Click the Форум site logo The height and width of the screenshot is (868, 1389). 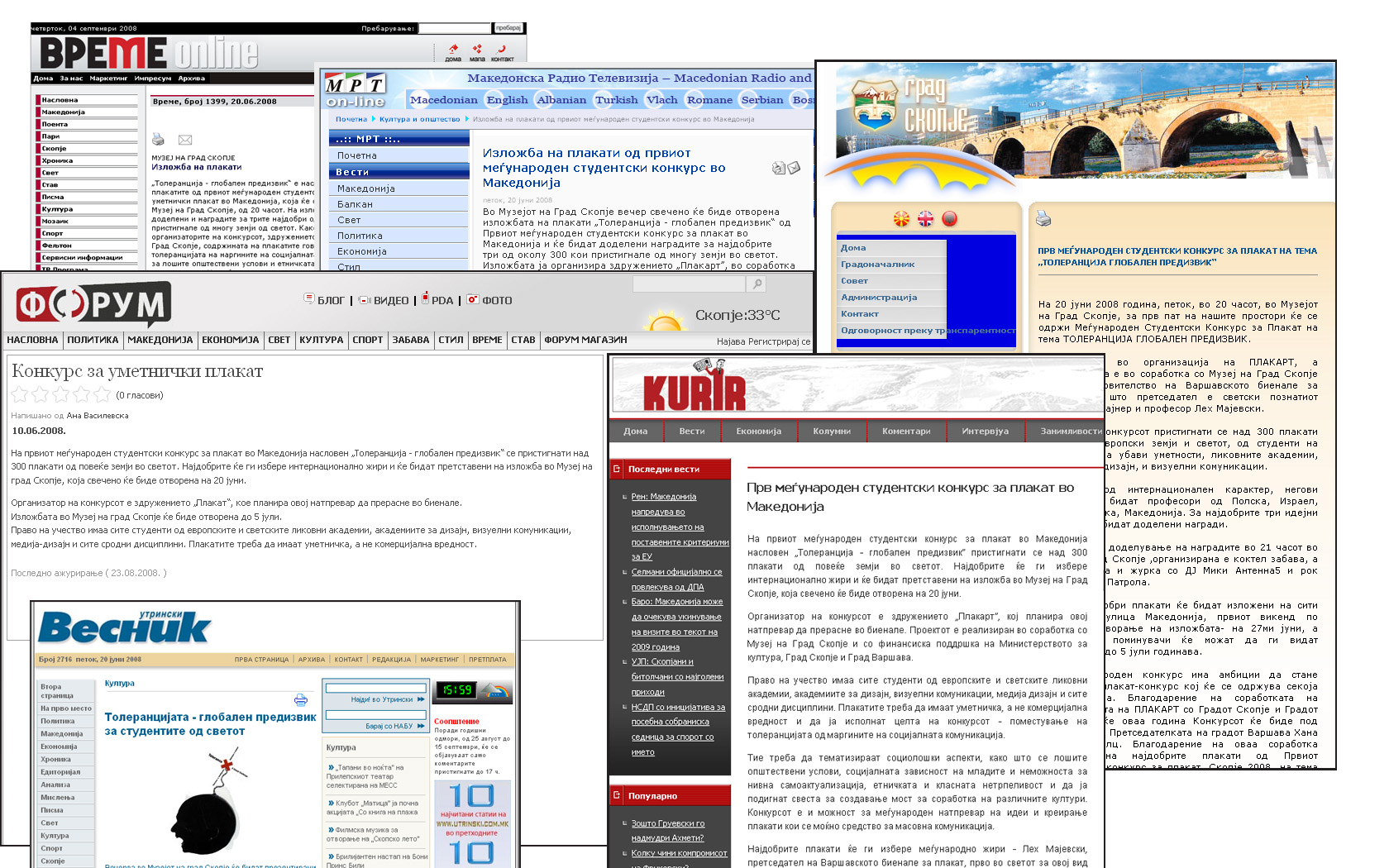pos(93,303)
